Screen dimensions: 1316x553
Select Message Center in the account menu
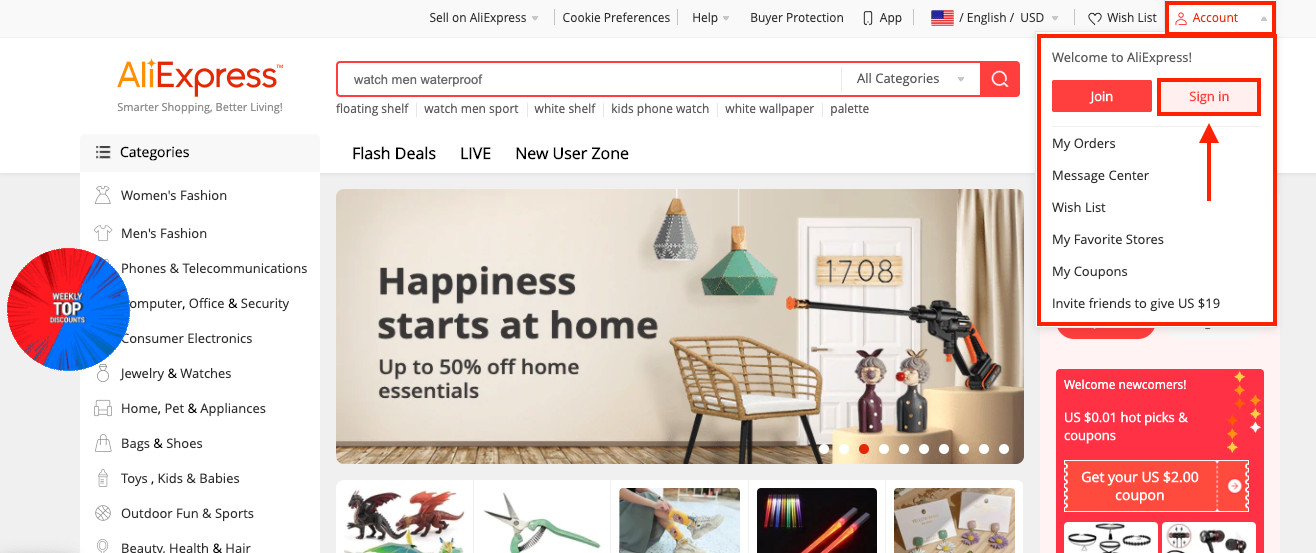click(1100, 175)
